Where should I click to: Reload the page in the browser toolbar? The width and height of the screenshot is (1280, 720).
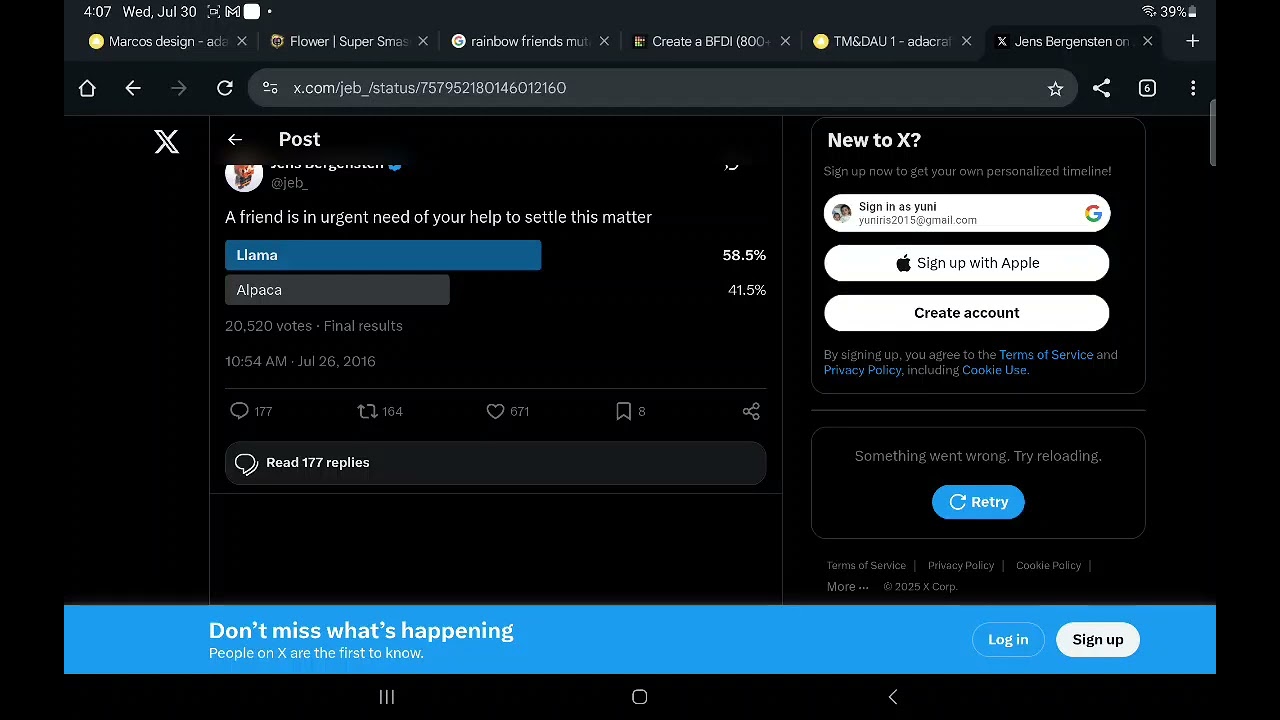225,88
